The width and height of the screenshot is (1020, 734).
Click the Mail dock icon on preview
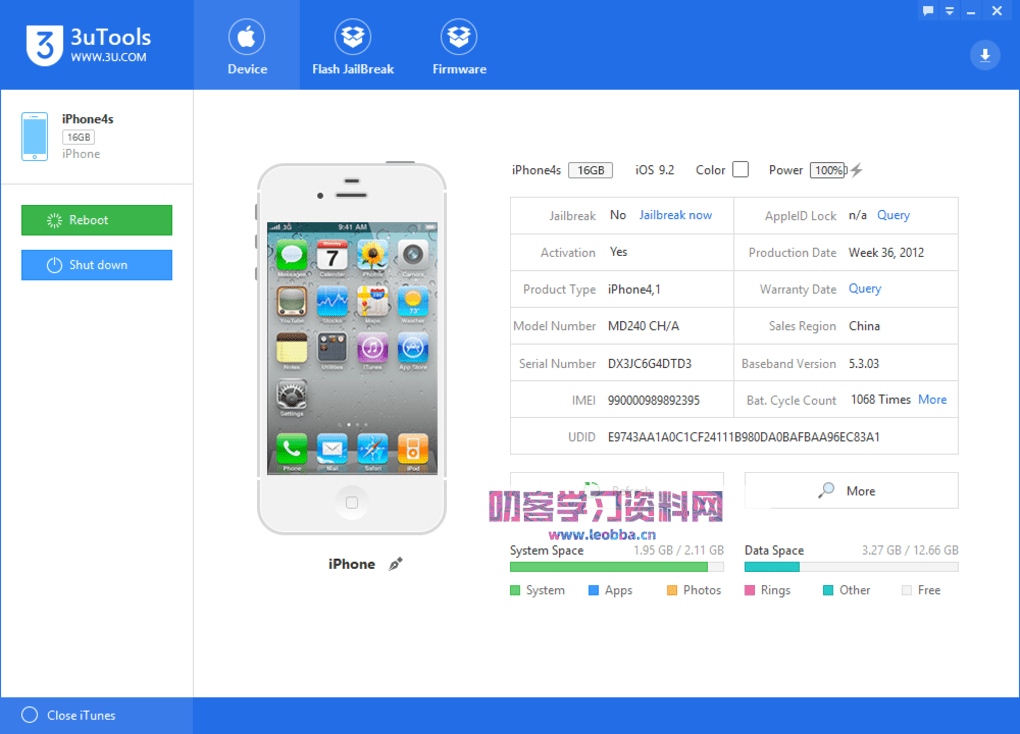[332, 449]
